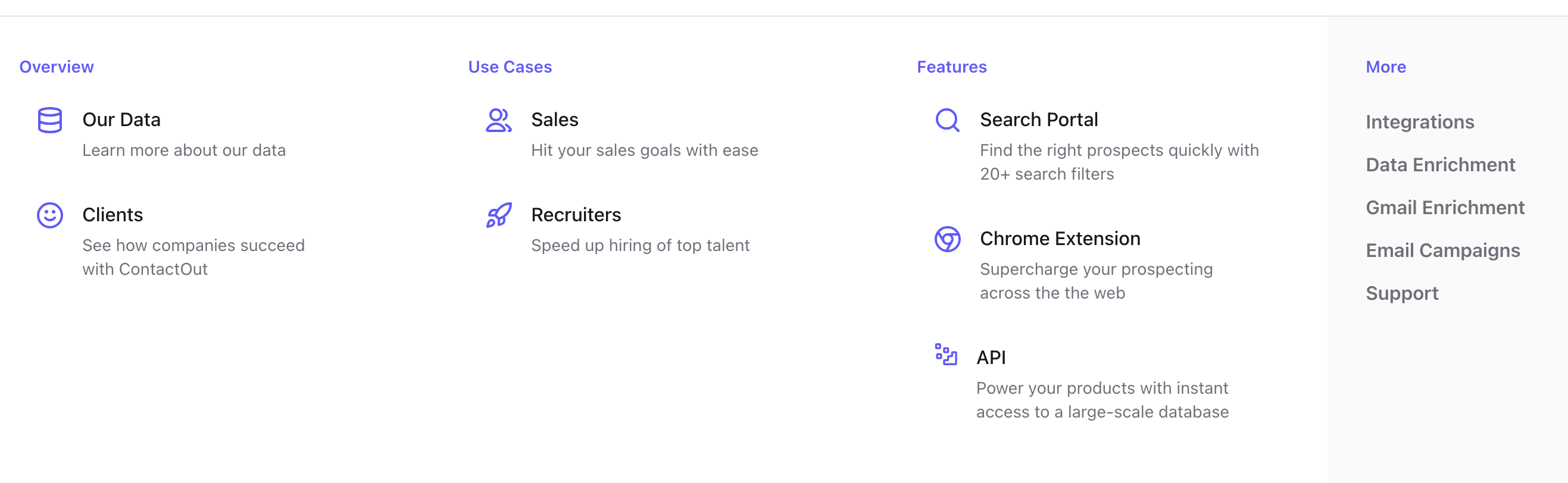The width and height of the screenshot is (1568, 483).
Task: Open the Search Portal feature page
Action: pos(1038,120)
